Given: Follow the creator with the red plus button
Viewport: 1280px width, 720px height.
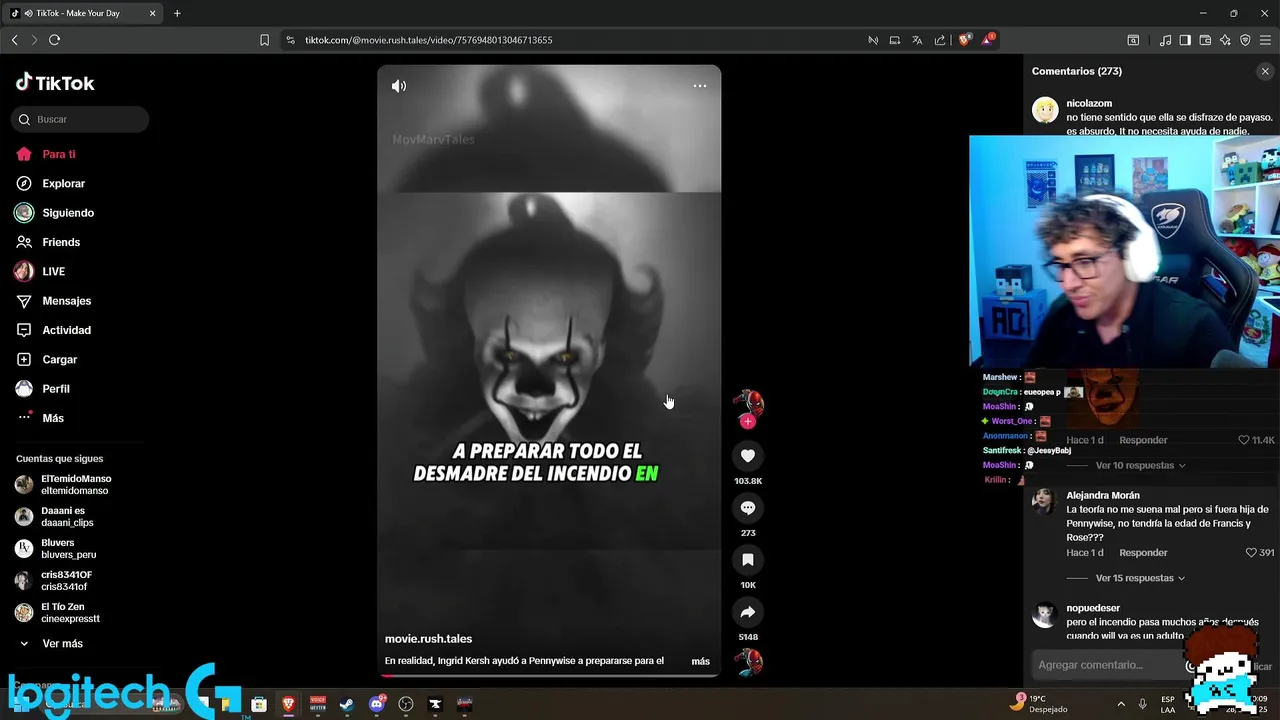Looking at the screenshot, I should pyautogui.click(x=747, y=421).
